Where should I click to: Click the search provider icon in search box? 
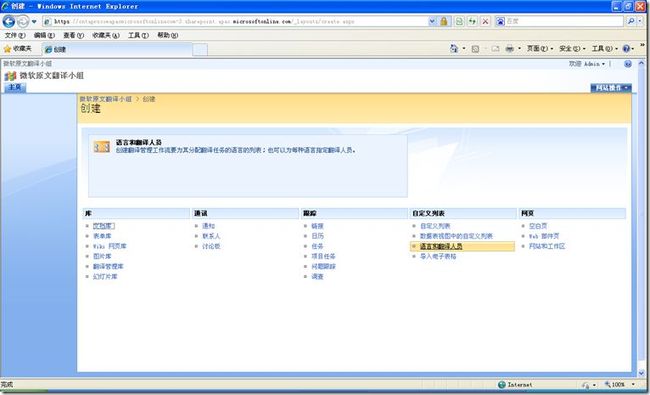pyautogui.click(x=500, y=21)
